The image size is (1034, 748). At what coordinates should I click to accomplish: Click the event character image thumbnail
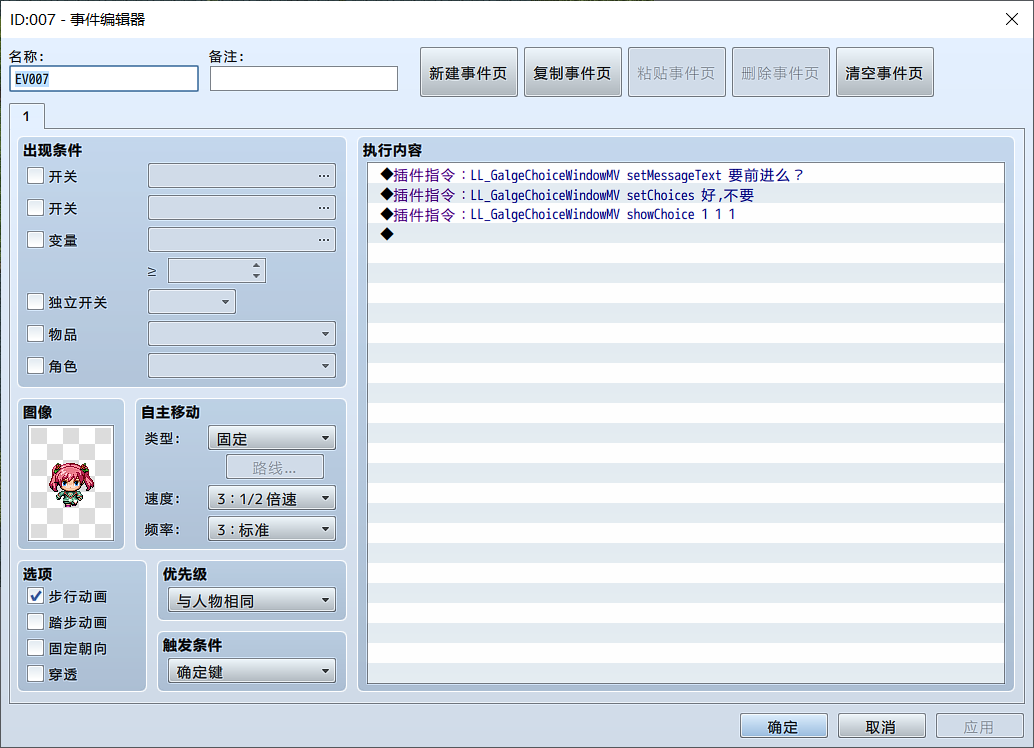pos(71,483)
